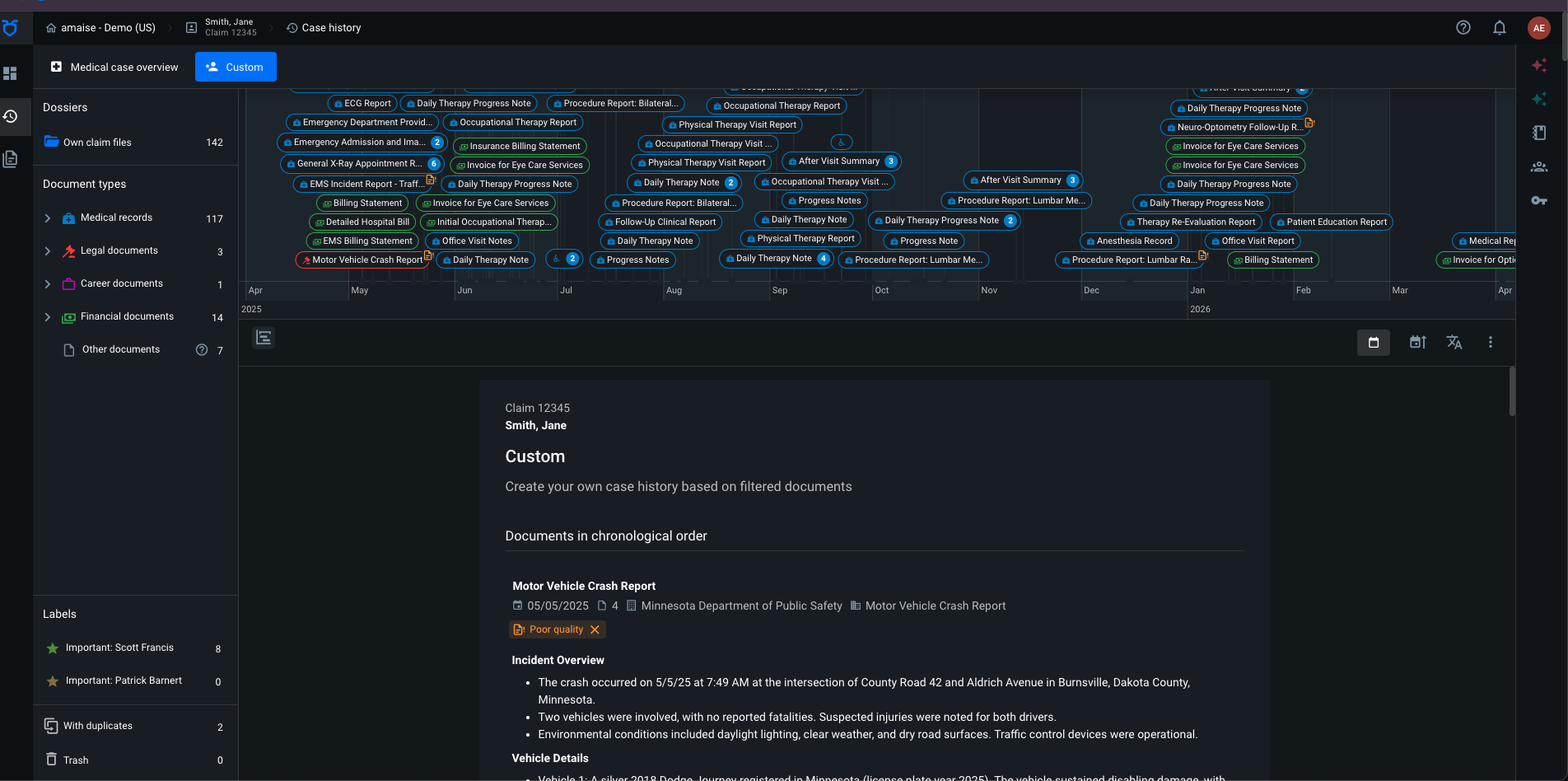This screenshot has width=1568, height=781.
Task: Remove the Poor quality tag
Action: 595,629
